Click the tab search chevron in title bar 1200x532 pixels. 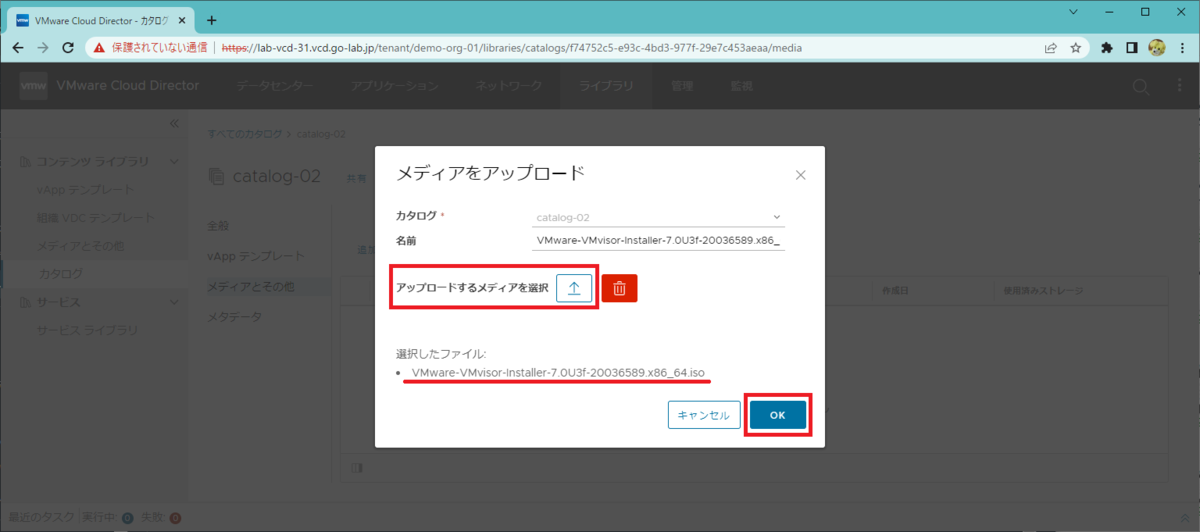1072,12
